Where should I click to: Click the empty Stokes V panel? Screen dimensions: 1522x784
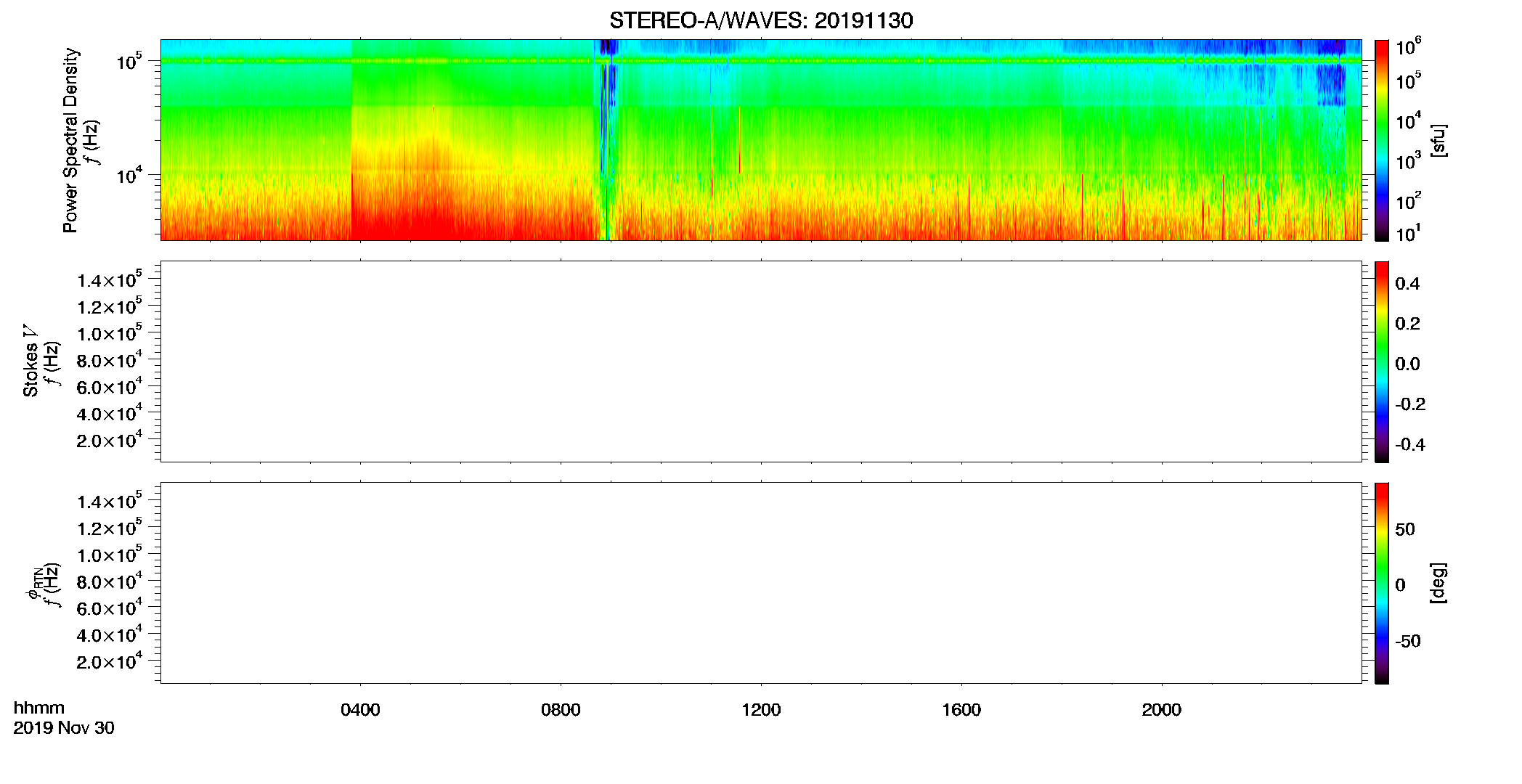pyautogui.click(x=761, y=362)
